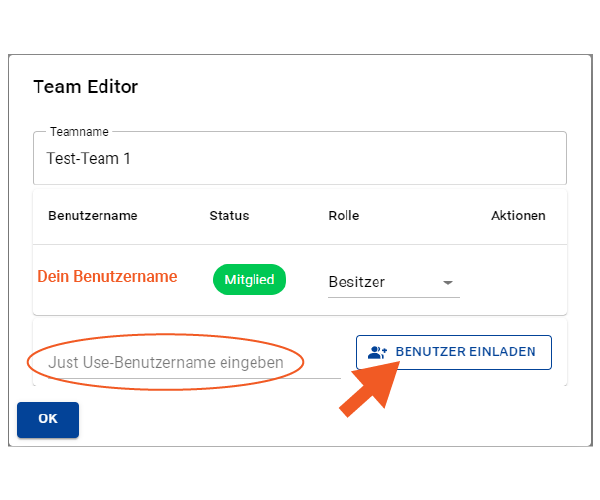Open the Besitzer role dropdown
The image size is (600, 500).
[x=394, y=282]
